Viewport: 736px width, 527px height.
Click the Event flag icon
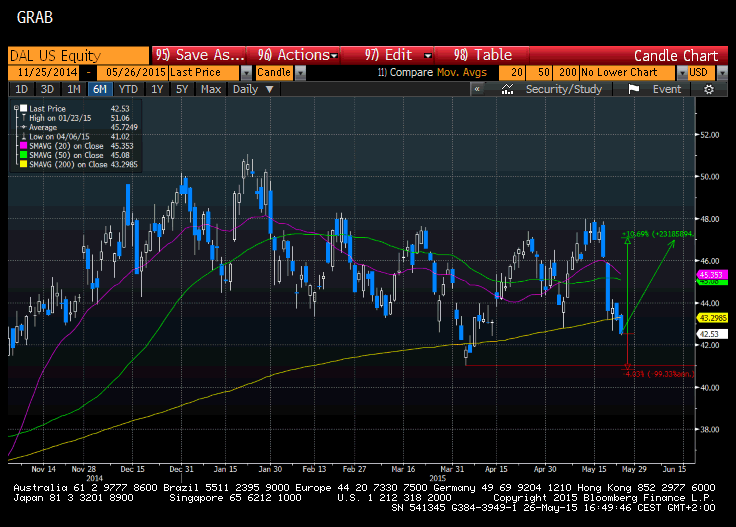tap(634, 89)
